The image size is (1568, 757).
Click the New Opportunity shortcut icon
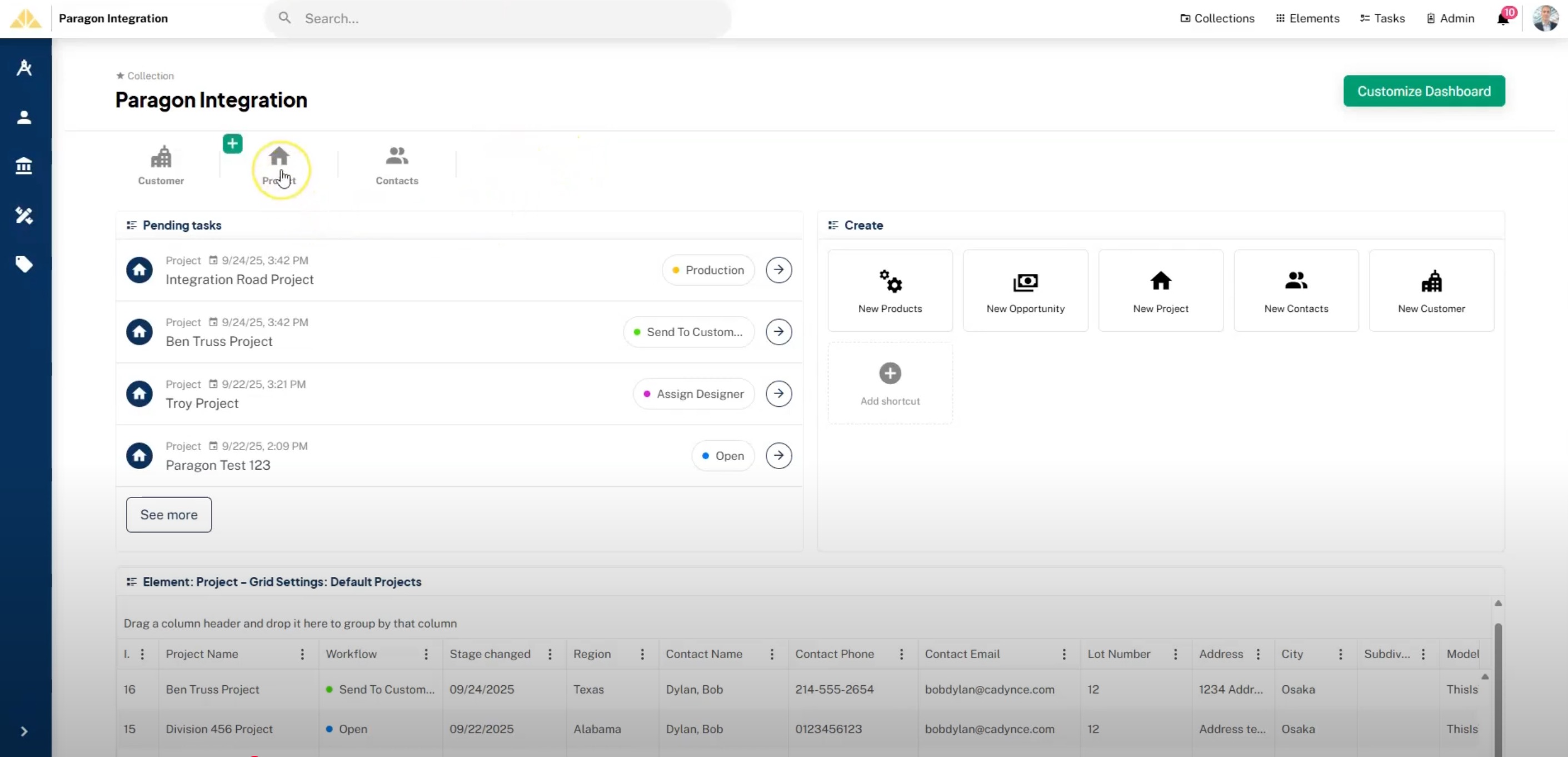tap(1025, 281)
